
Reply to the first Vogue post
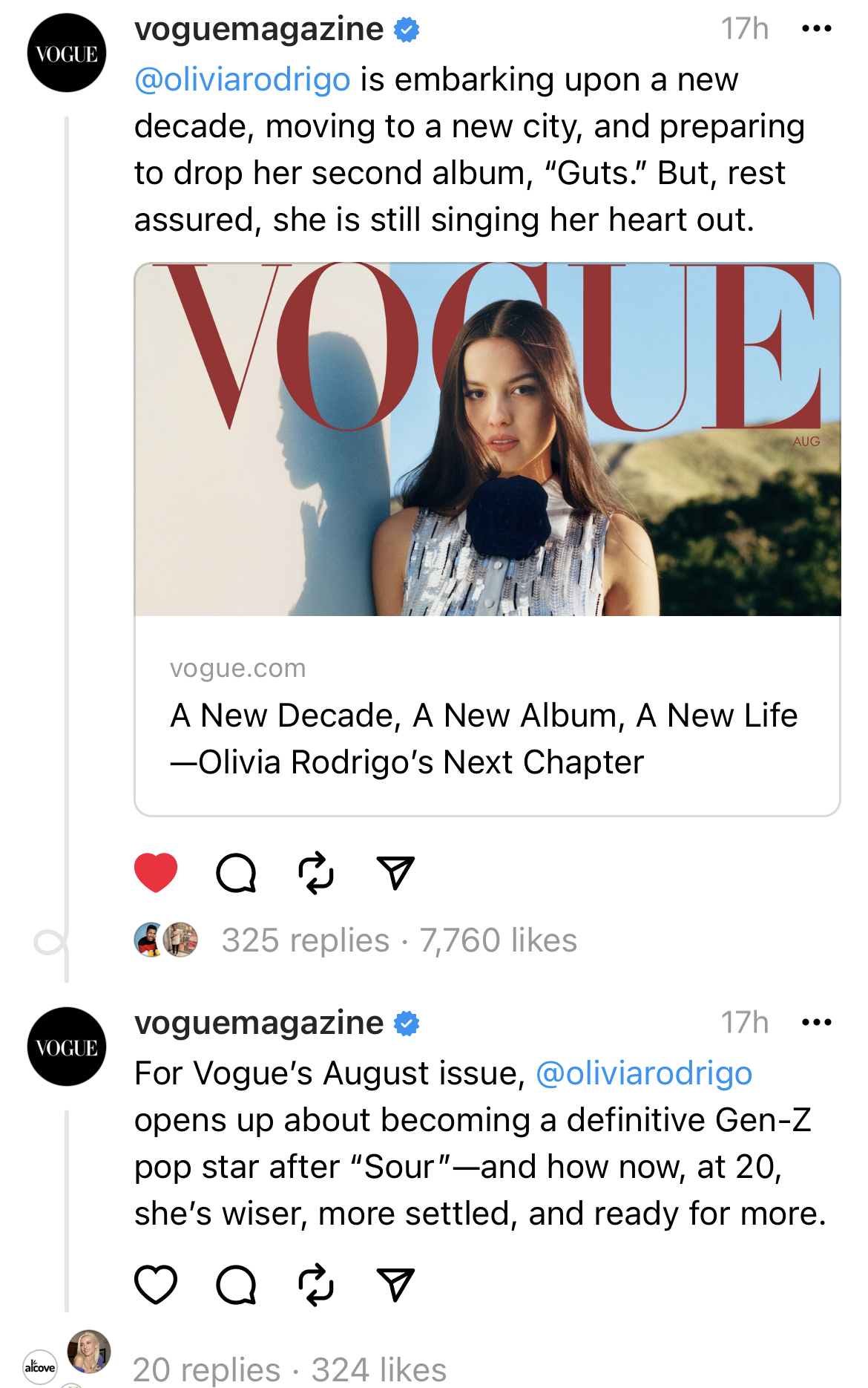click(x=236, y=873)
